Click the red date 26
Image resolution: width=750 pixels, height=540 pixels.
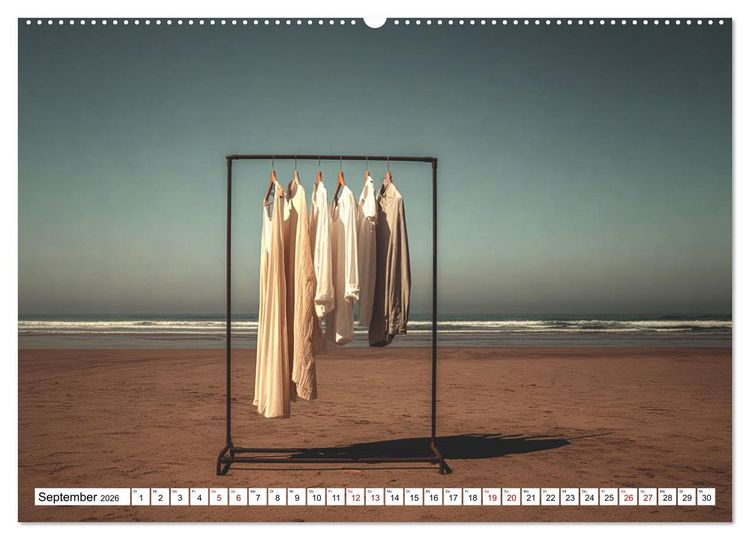tap(629, 497)
